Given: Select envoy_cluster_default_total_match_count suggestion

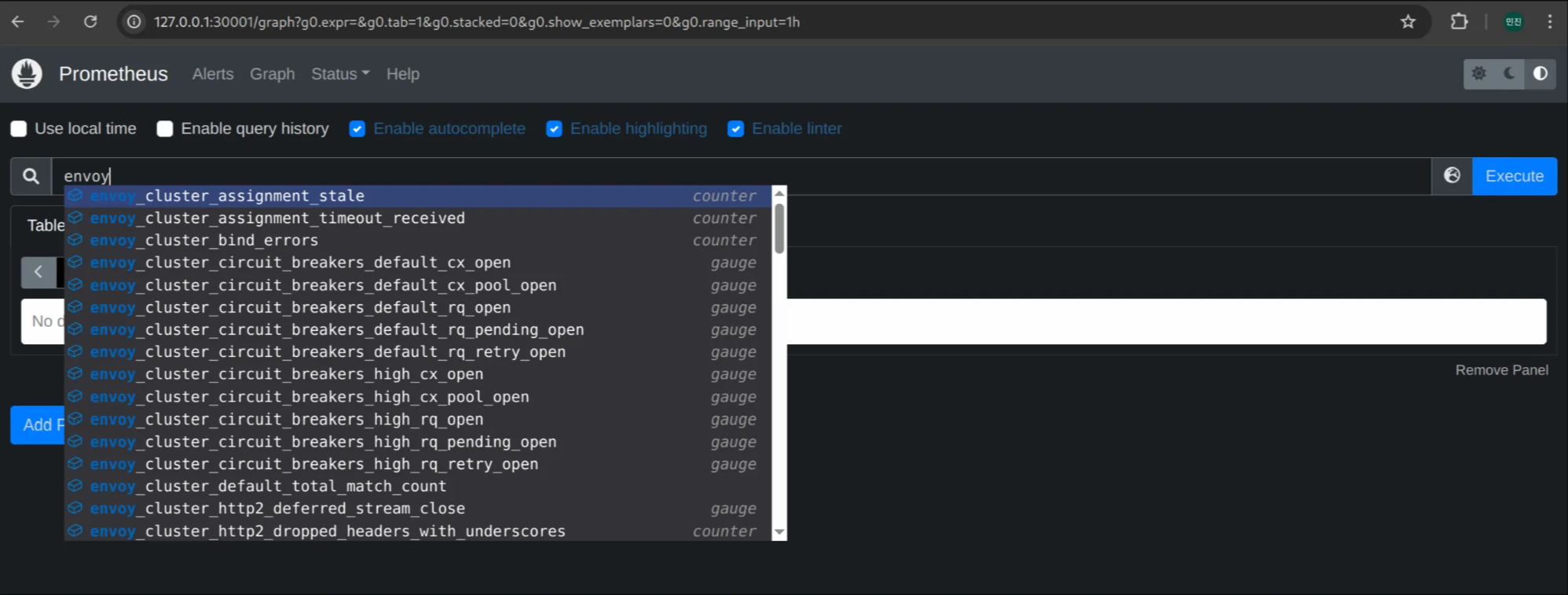Looking at the screenshot, I should point(418,487).
